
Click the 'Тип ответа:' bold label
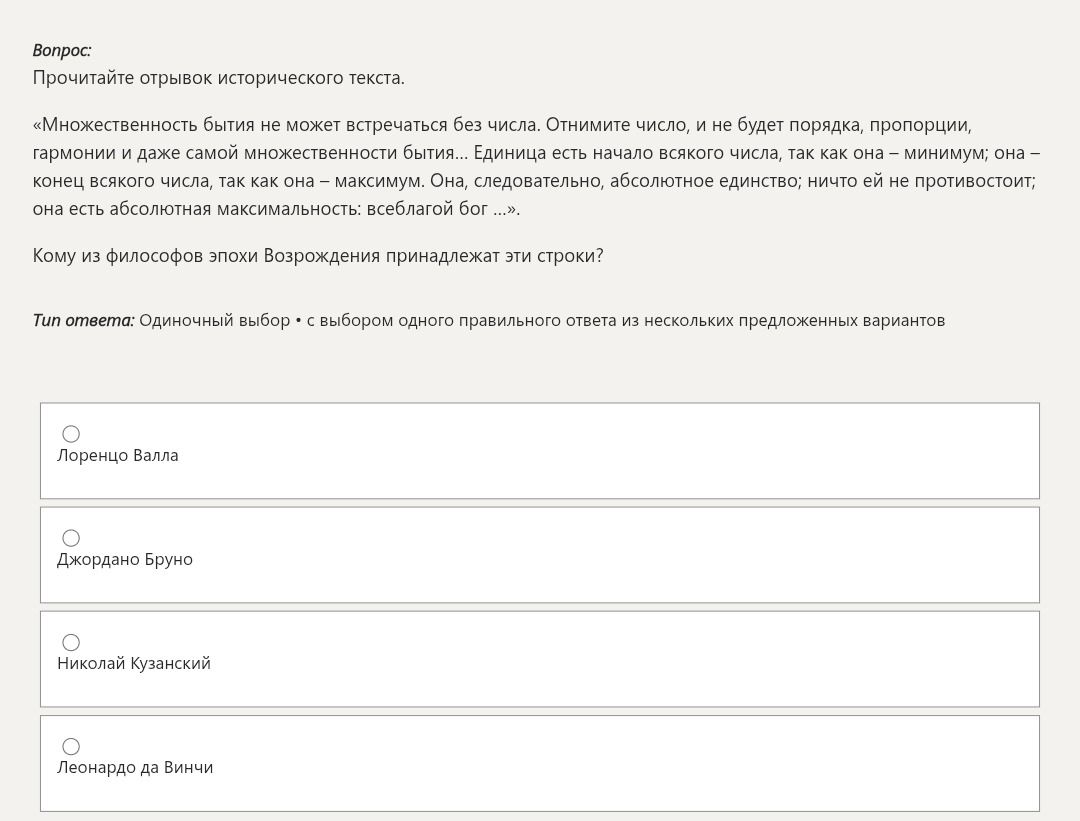[x=83, y=320]
